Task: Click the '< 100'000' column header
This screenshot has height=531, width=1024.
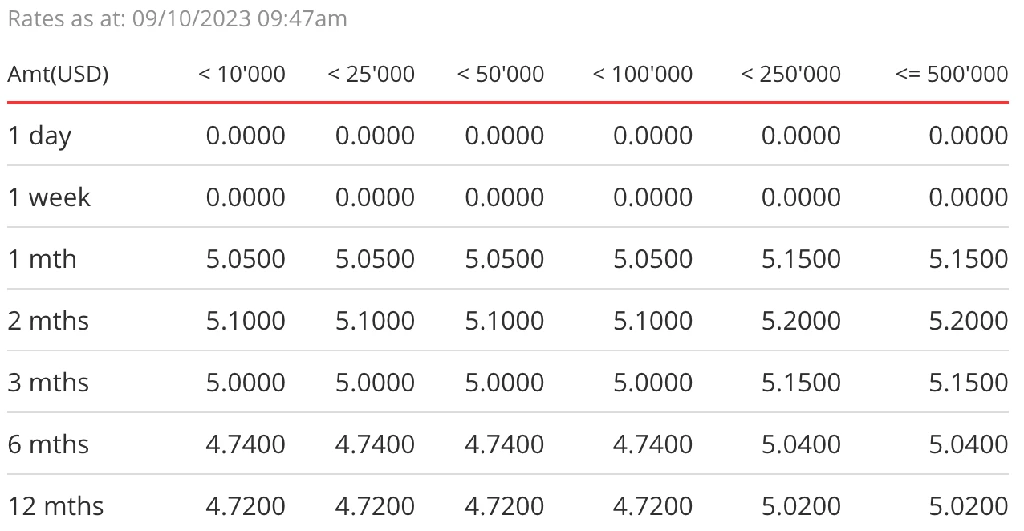Action: pos(643,74)
